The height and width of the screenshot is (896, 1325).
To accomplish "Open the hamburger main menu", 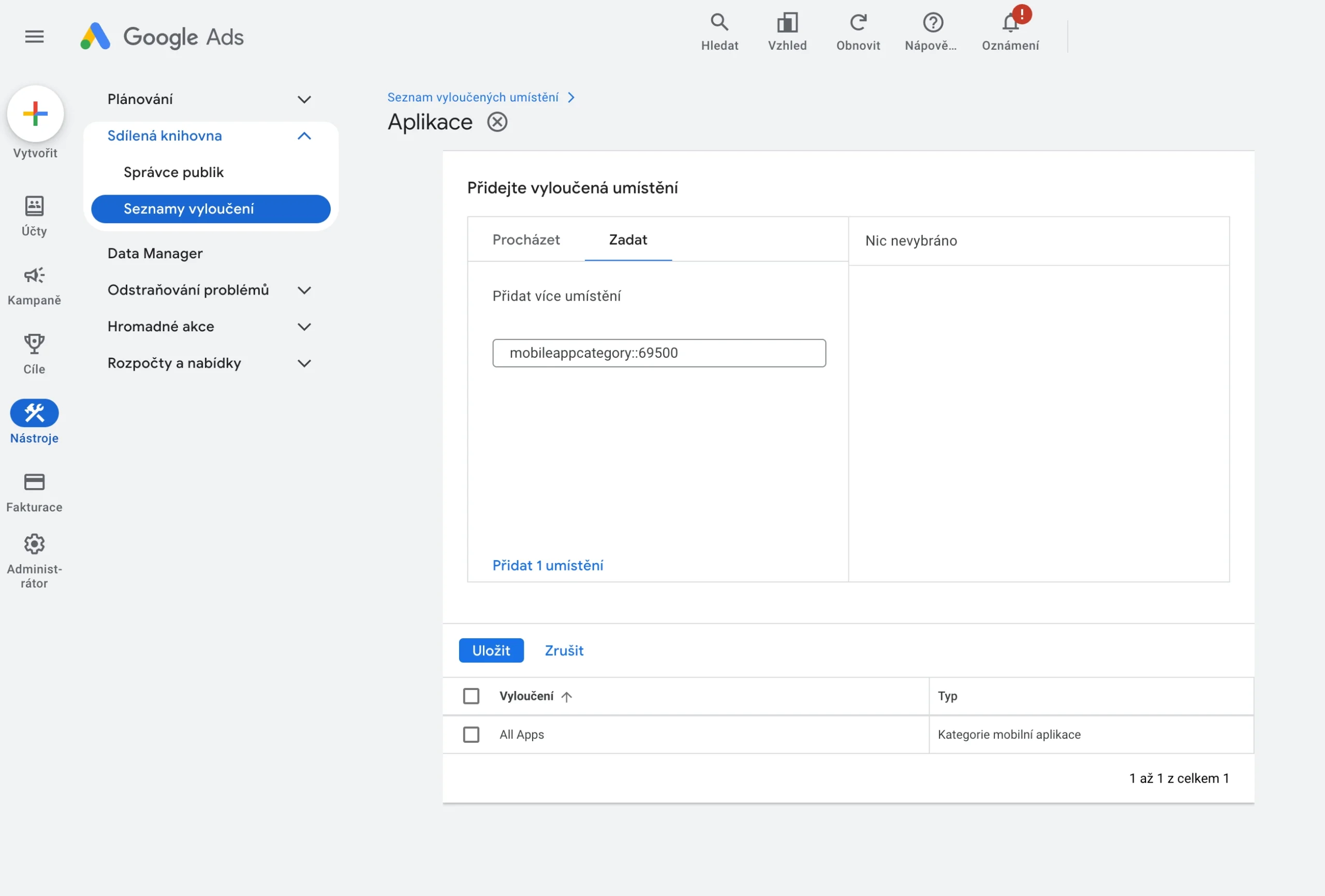I will coord(34,37).
